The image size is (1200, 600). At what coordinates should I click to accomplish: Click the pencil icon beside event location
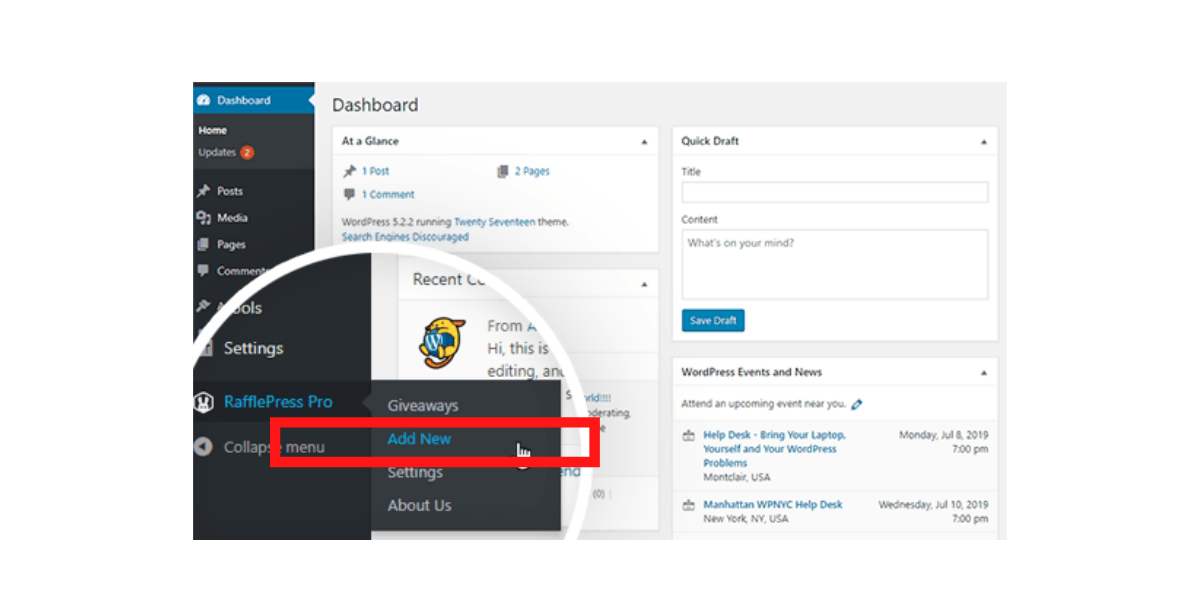point(857,405)
